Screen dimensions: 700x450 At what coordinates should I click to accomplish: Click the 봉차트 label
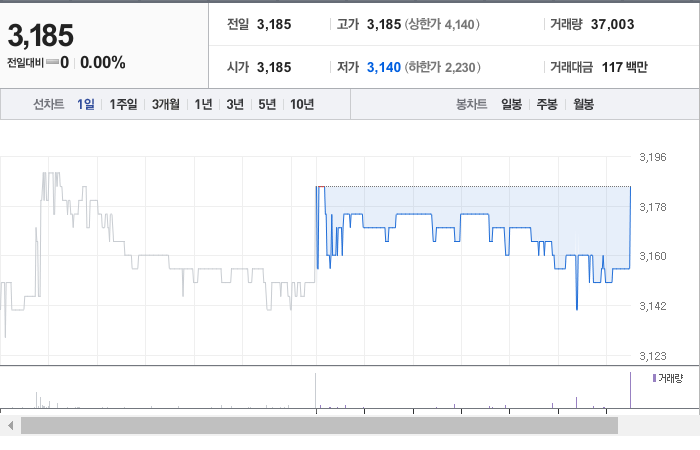click(x=471, y=104)
